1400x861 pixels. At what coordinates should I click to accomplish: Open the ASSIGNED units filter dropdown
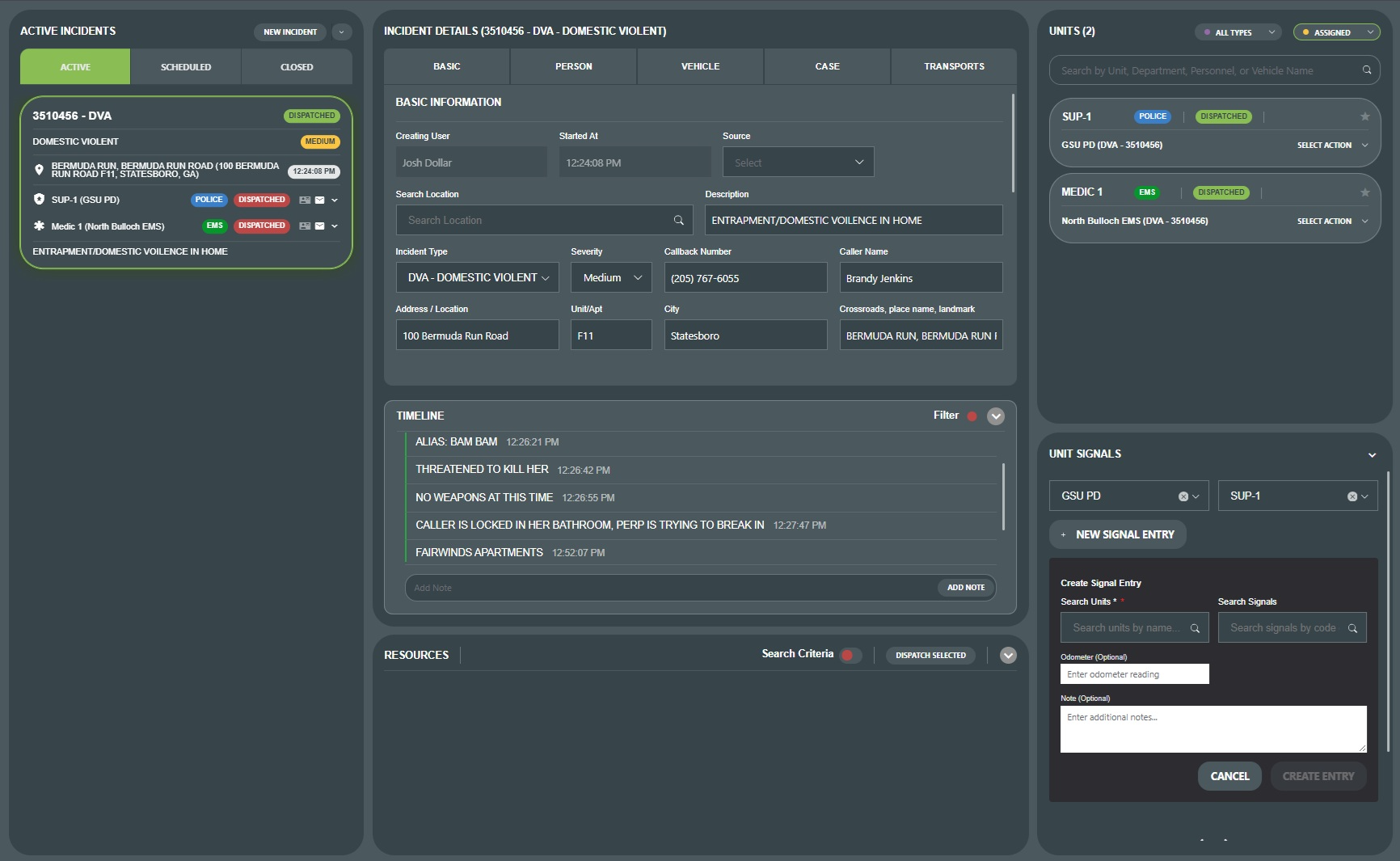[1336, 32]
